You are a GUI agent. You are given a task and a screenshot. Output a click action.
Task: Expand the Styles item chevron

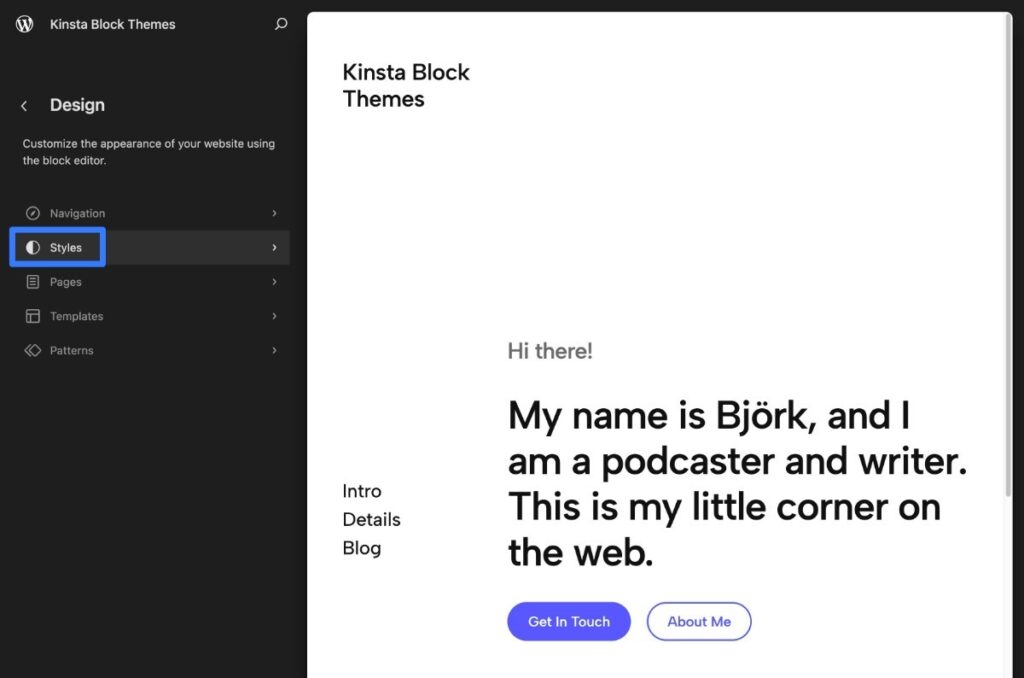coord(275,247)
